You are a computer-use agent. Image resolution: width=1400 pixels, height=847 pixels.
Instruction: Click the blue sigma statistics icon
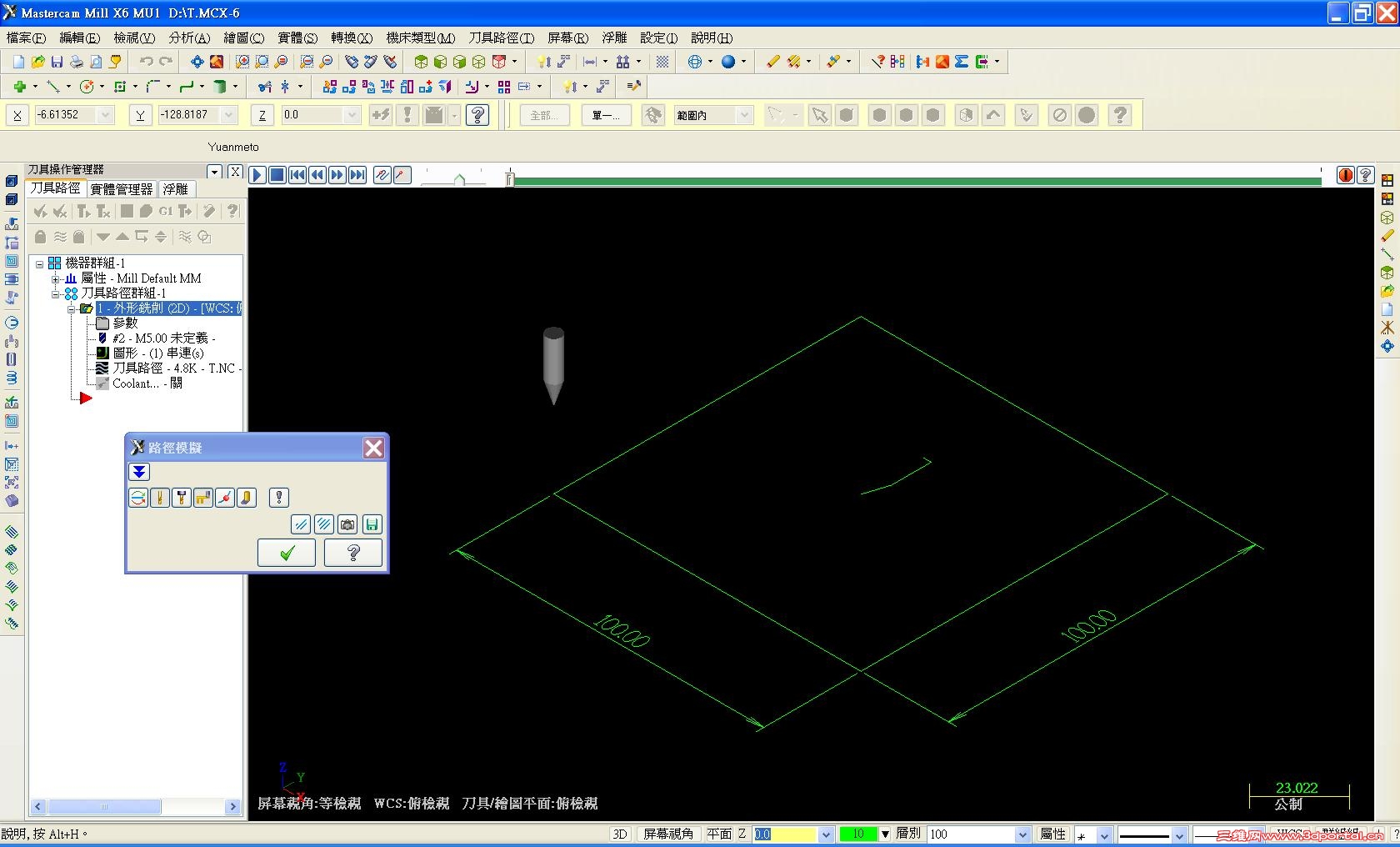click(962, 62)
